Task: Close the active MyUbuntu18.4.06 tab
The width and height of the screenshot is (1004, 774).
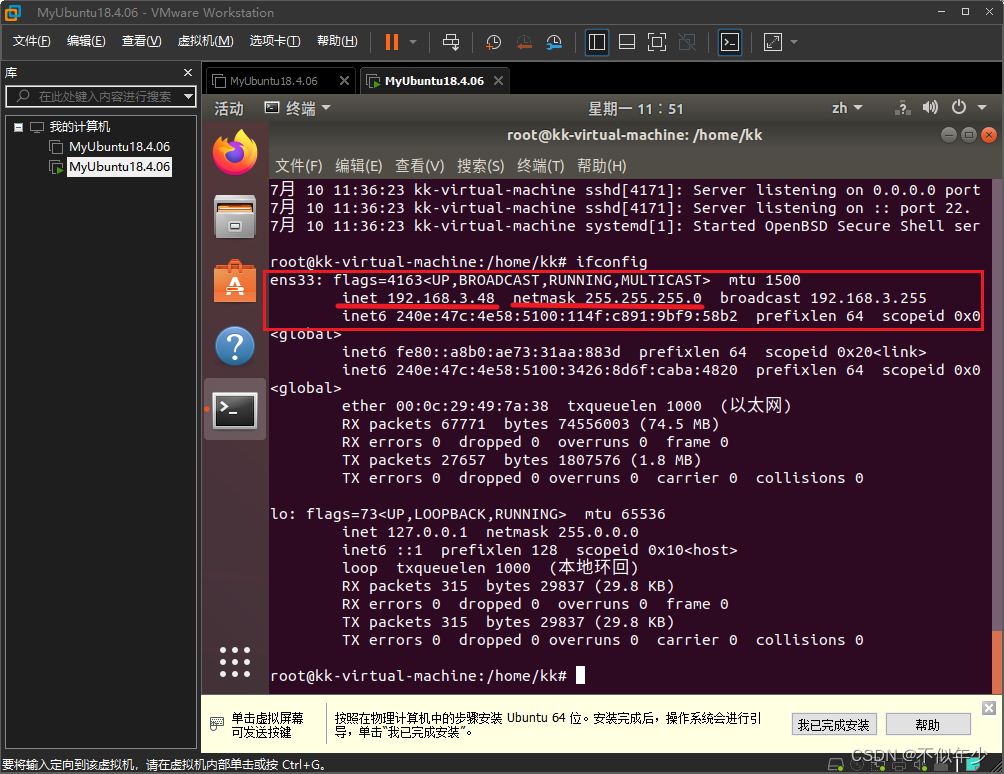Action: pos(498,81)
